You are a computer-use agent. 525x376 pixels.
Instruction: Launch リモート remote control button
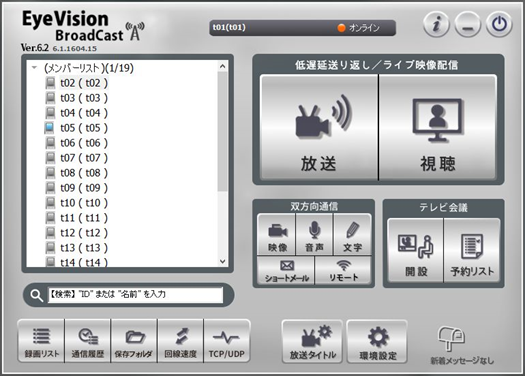click(x=343, y=271)
